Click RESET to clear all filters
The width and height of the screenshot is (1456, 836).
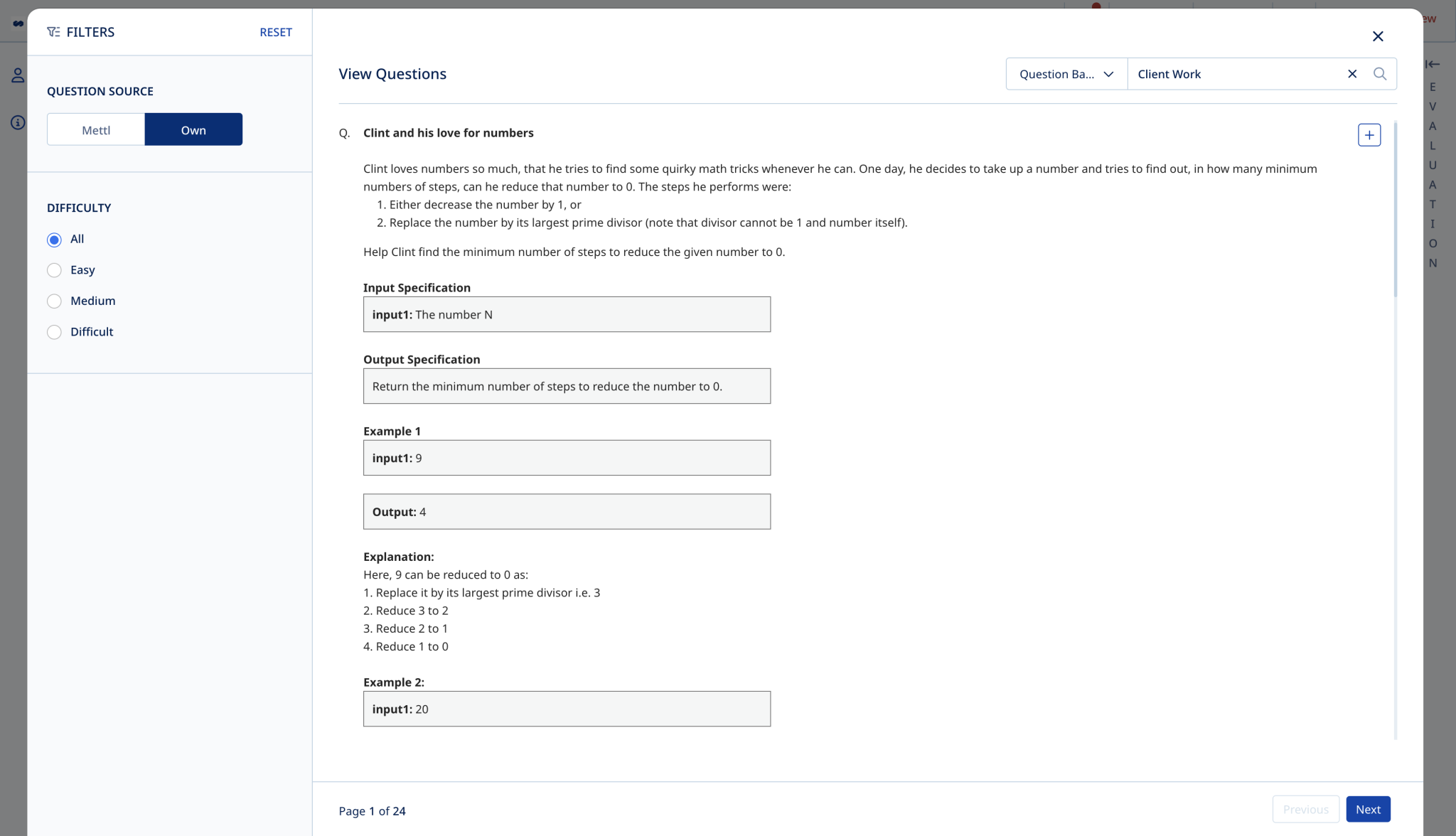[275, 32]
